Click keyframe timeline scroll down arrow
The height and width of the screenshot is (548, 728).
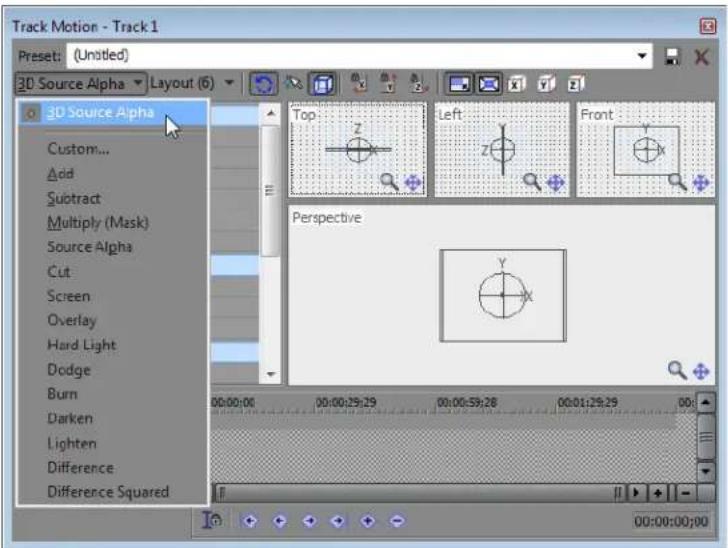coord(706,471)
